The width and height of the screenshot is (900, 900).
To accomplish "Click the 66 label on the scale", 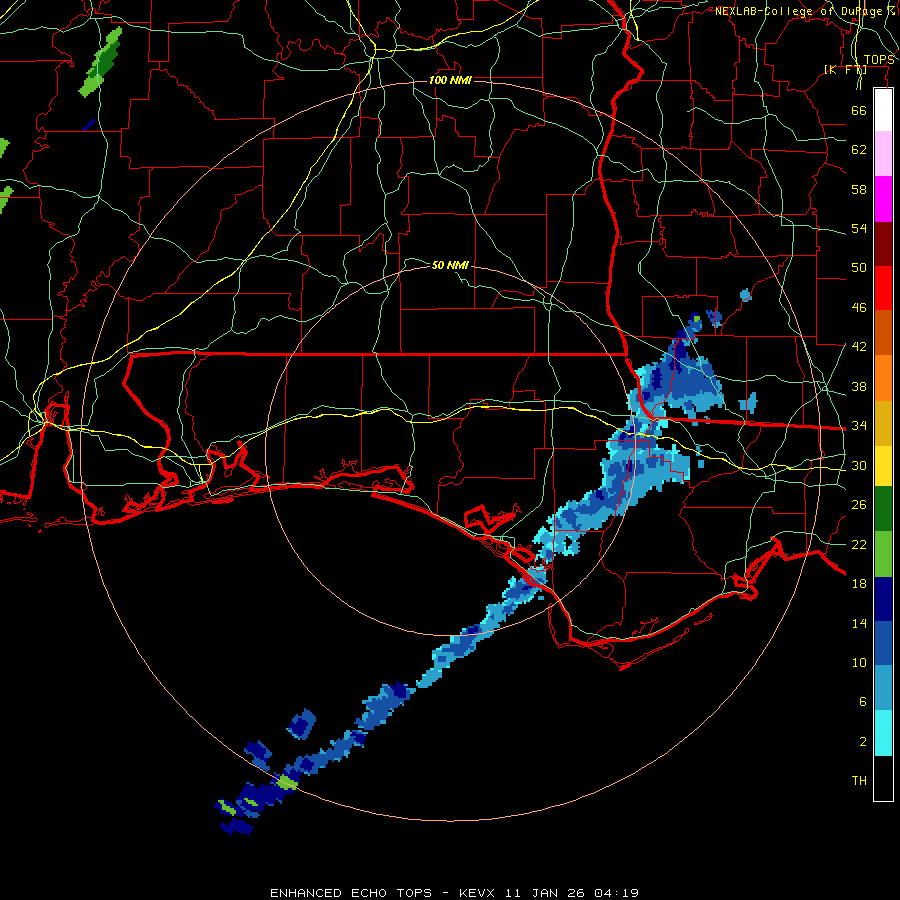I will (859, 110).
